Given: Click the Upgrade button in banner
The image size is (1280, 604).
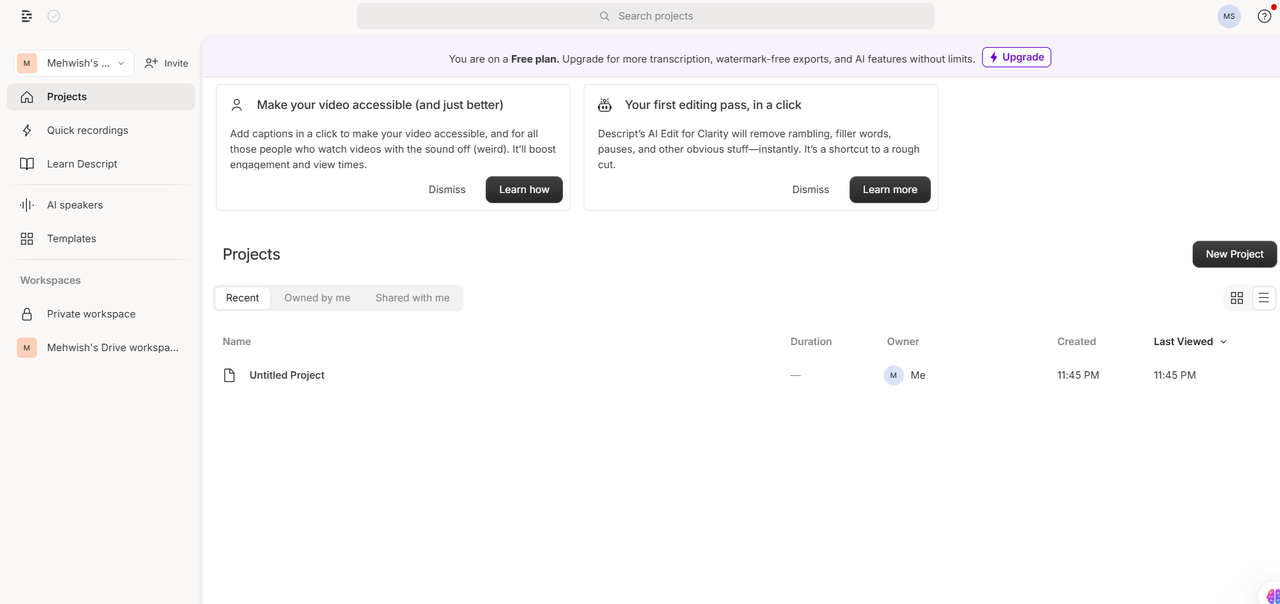Looking at the screenshot, I should click(x=1016, y=57).
